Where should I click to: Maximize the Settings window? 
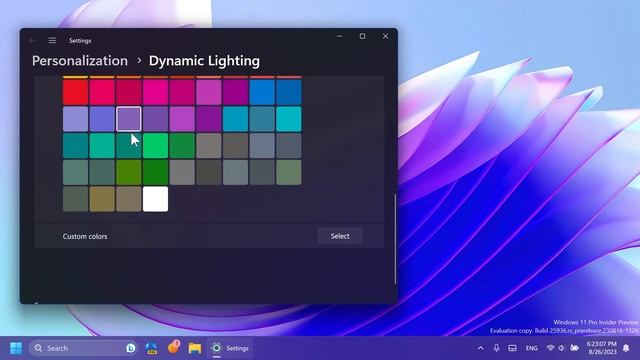click(362, 36)
